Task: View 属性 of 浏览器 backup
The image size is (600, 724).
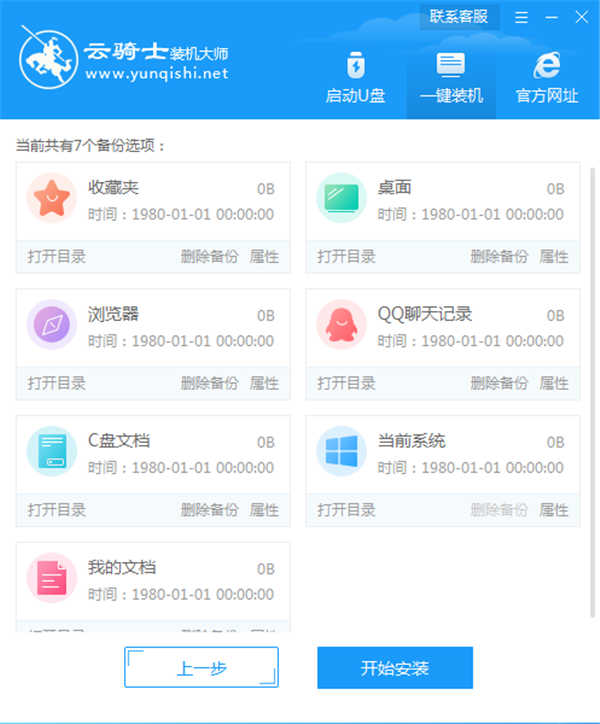Action: tap(264, 383)
